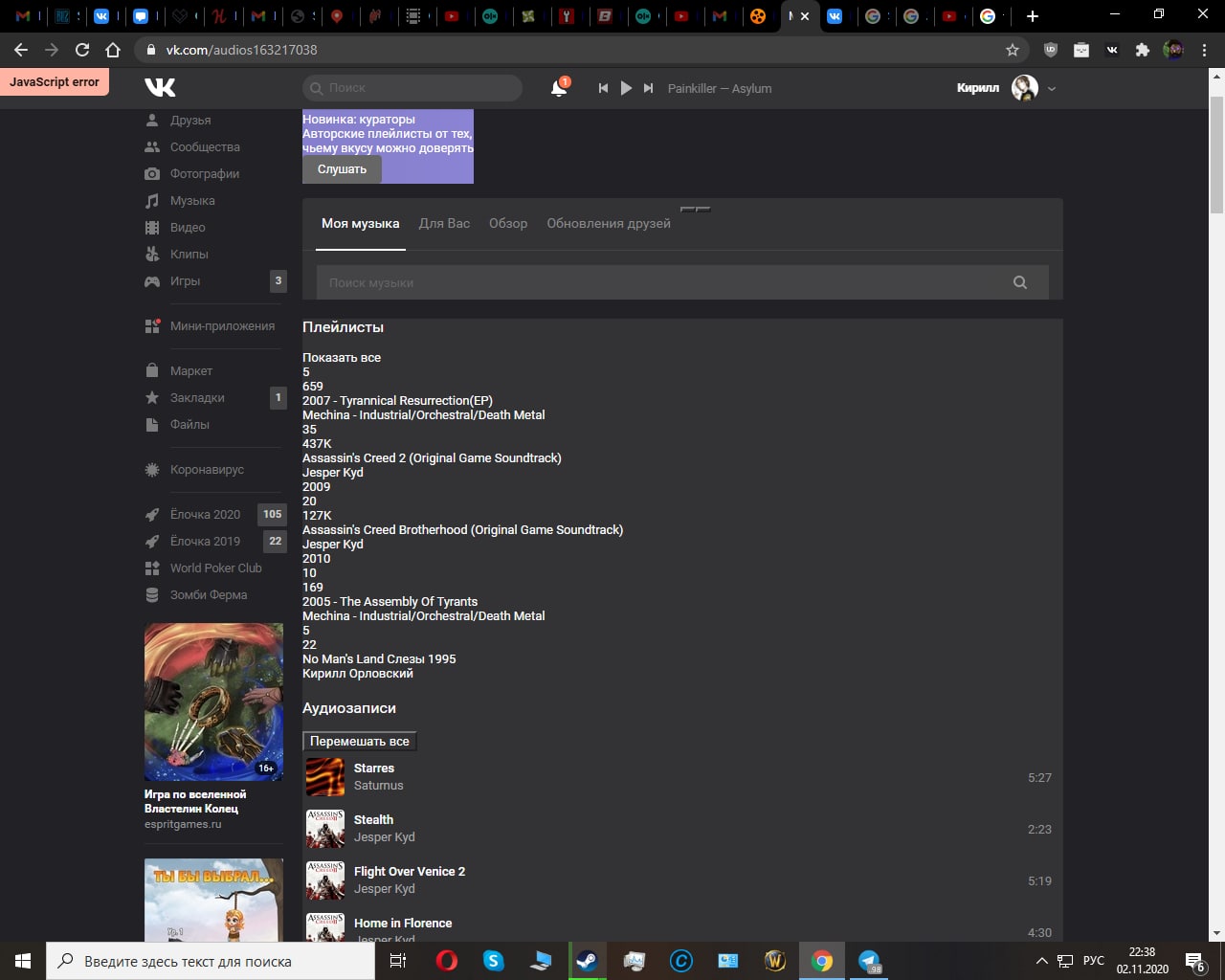Focus the top Поиск search field
This screenshot has height=980, width=1225.
412,87
